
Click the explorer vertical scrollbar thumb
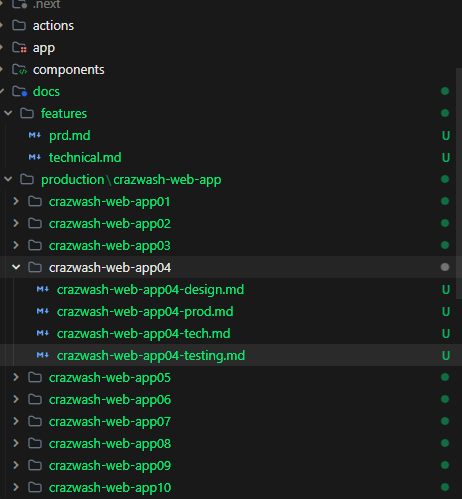click(459, 184)
